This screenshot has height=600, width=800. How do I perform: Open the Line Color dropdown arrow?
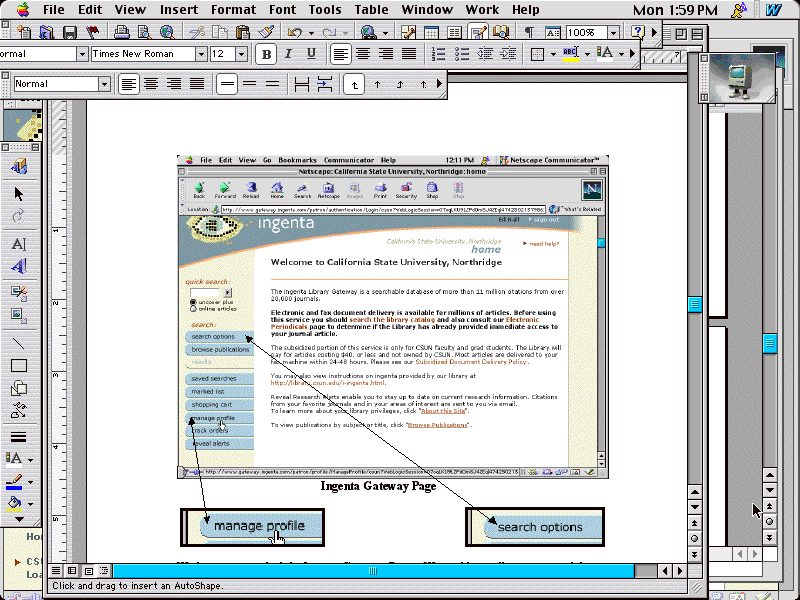[x=31, y=482]
